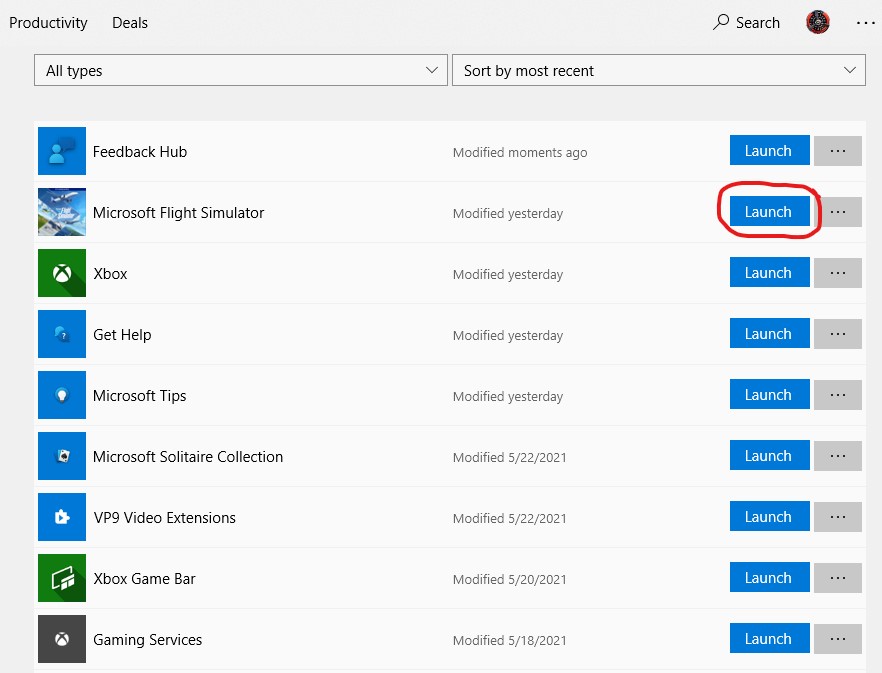
Task: Click the Search label in header
Action: (x=758, y=23)
